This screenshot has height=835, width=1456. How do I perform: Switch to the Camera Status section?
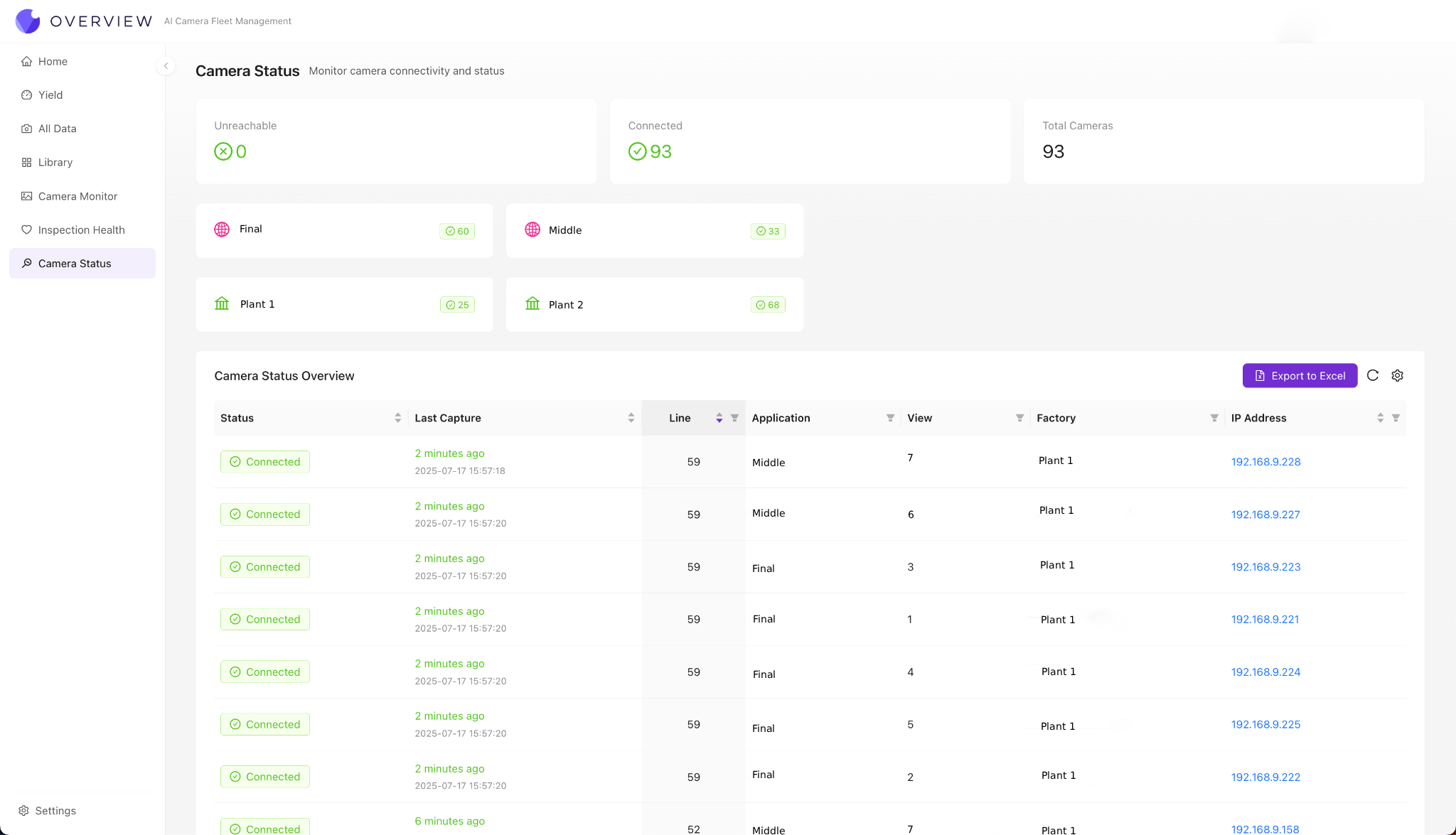pos(74,263)
